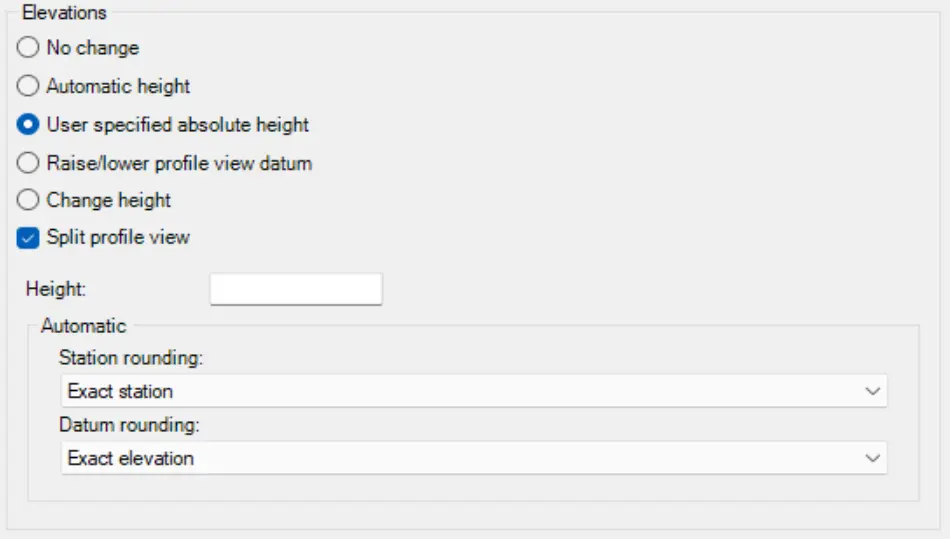Open the Station rounding dropdown

click(x=473, y=391)
